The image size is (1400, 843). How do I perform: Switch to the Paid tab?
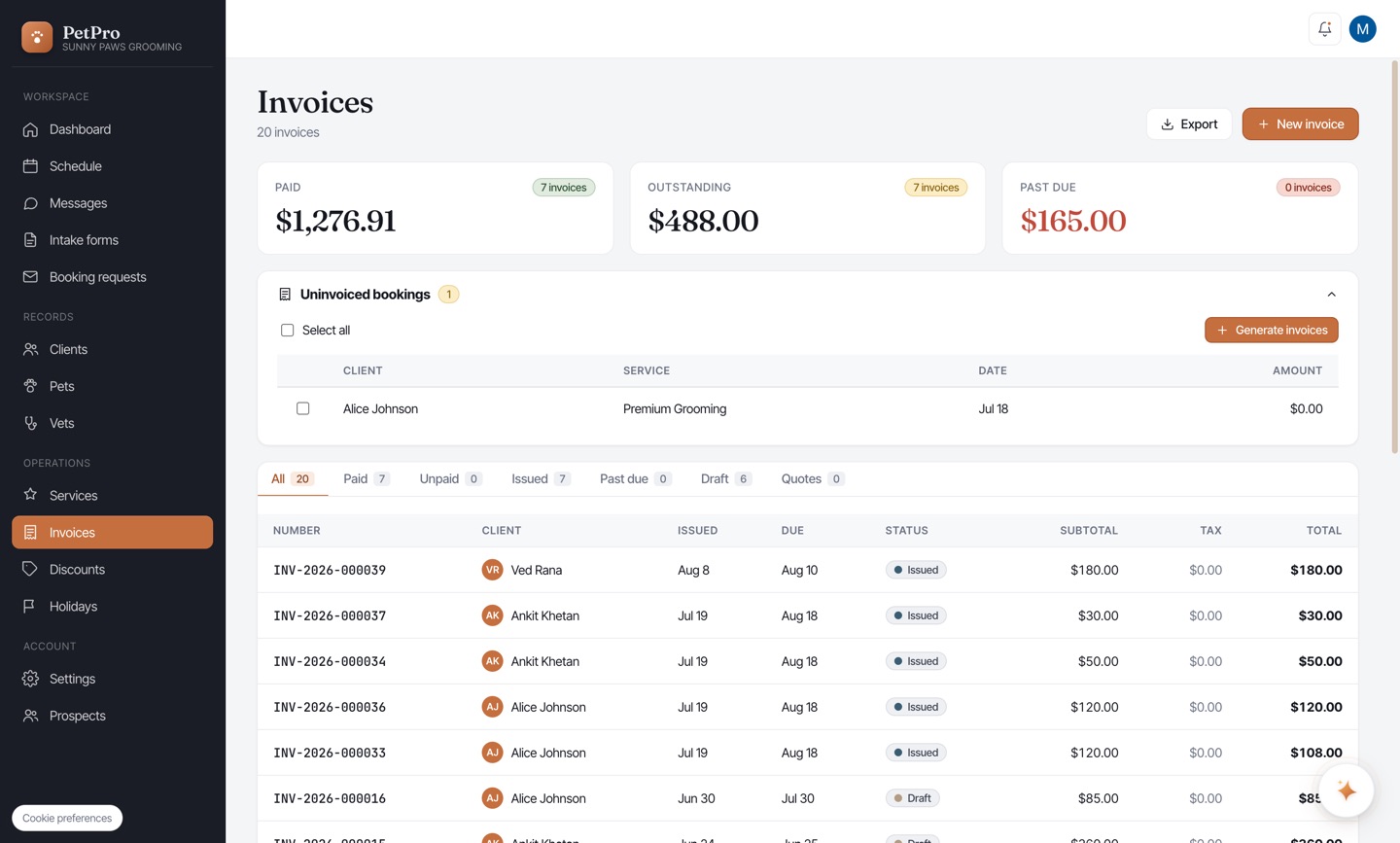click(x=367, y=478)
